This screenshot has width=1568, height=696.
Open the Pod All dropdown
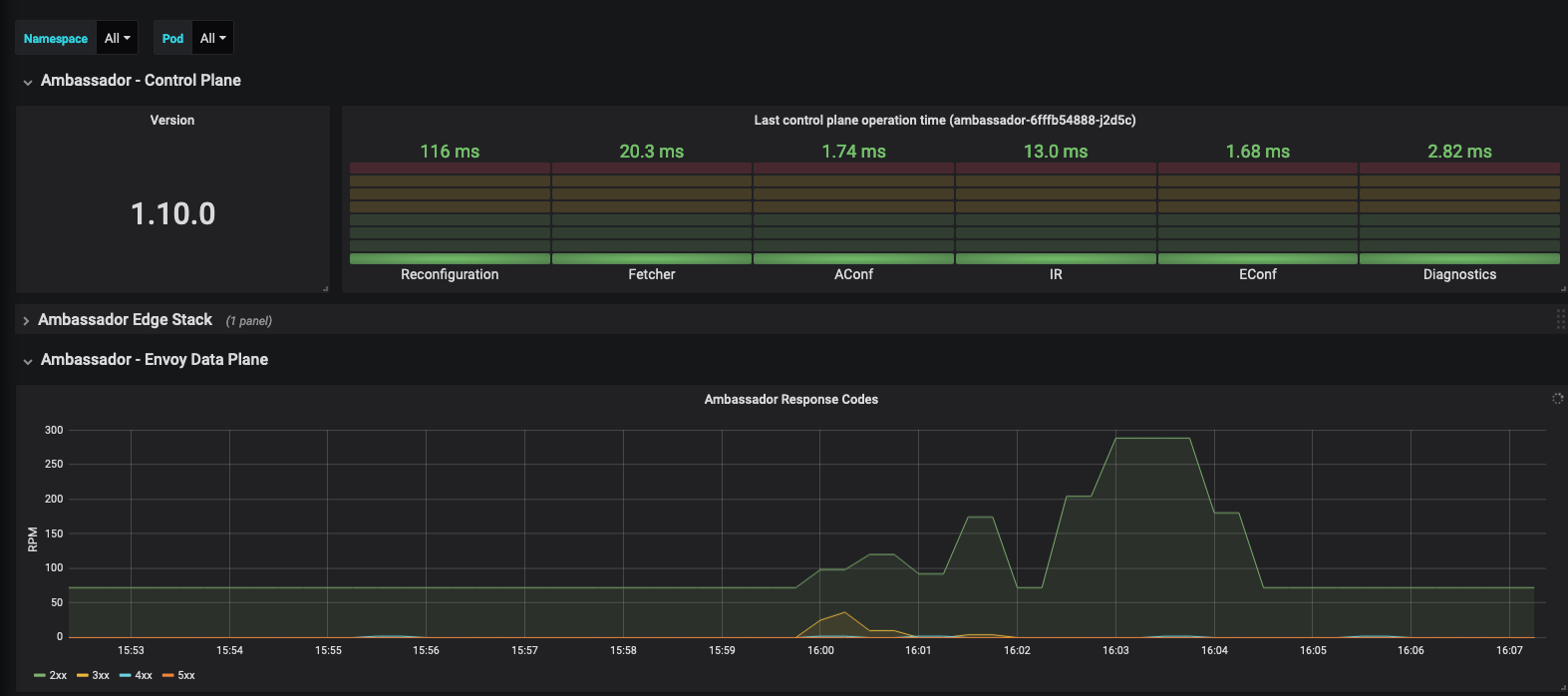click(213, 38)
